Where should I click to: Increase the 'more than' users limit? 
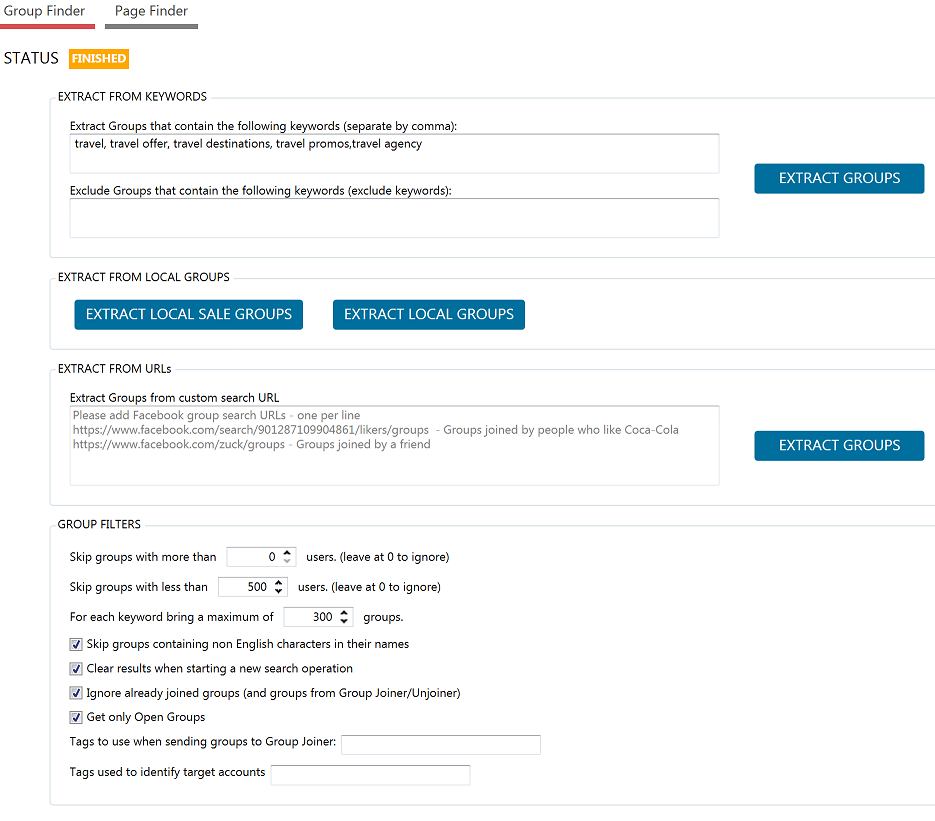288,552
